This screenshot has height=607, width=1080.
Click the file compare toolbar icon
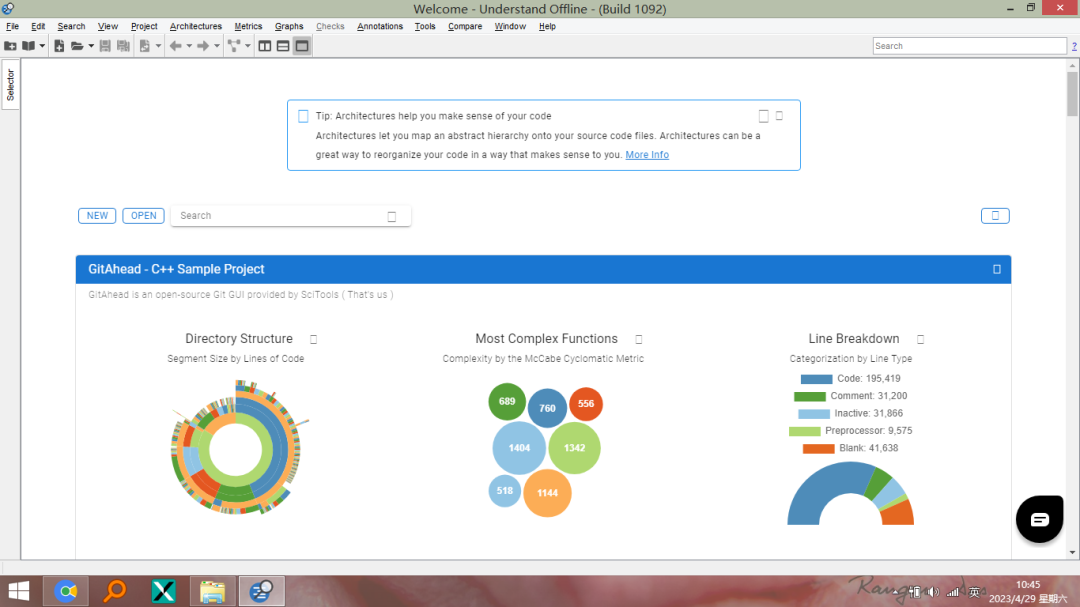145,46
